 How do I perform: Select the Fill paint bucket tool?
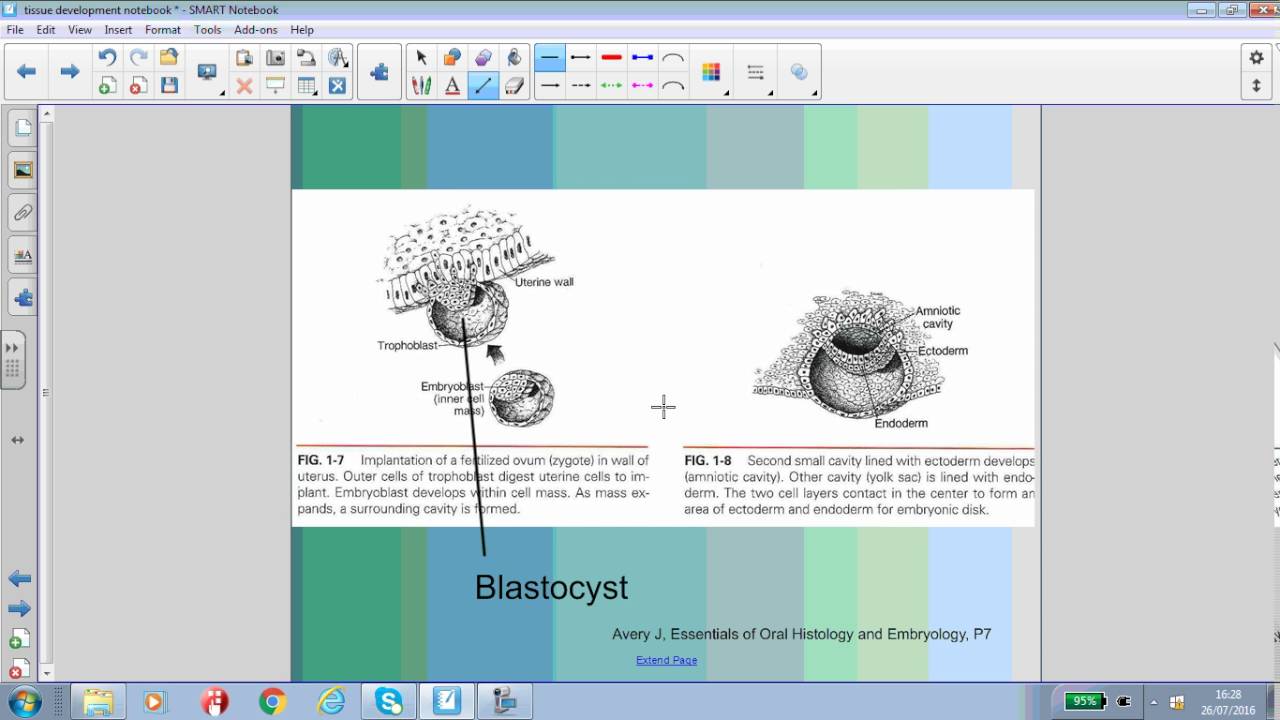pos(514,58)
